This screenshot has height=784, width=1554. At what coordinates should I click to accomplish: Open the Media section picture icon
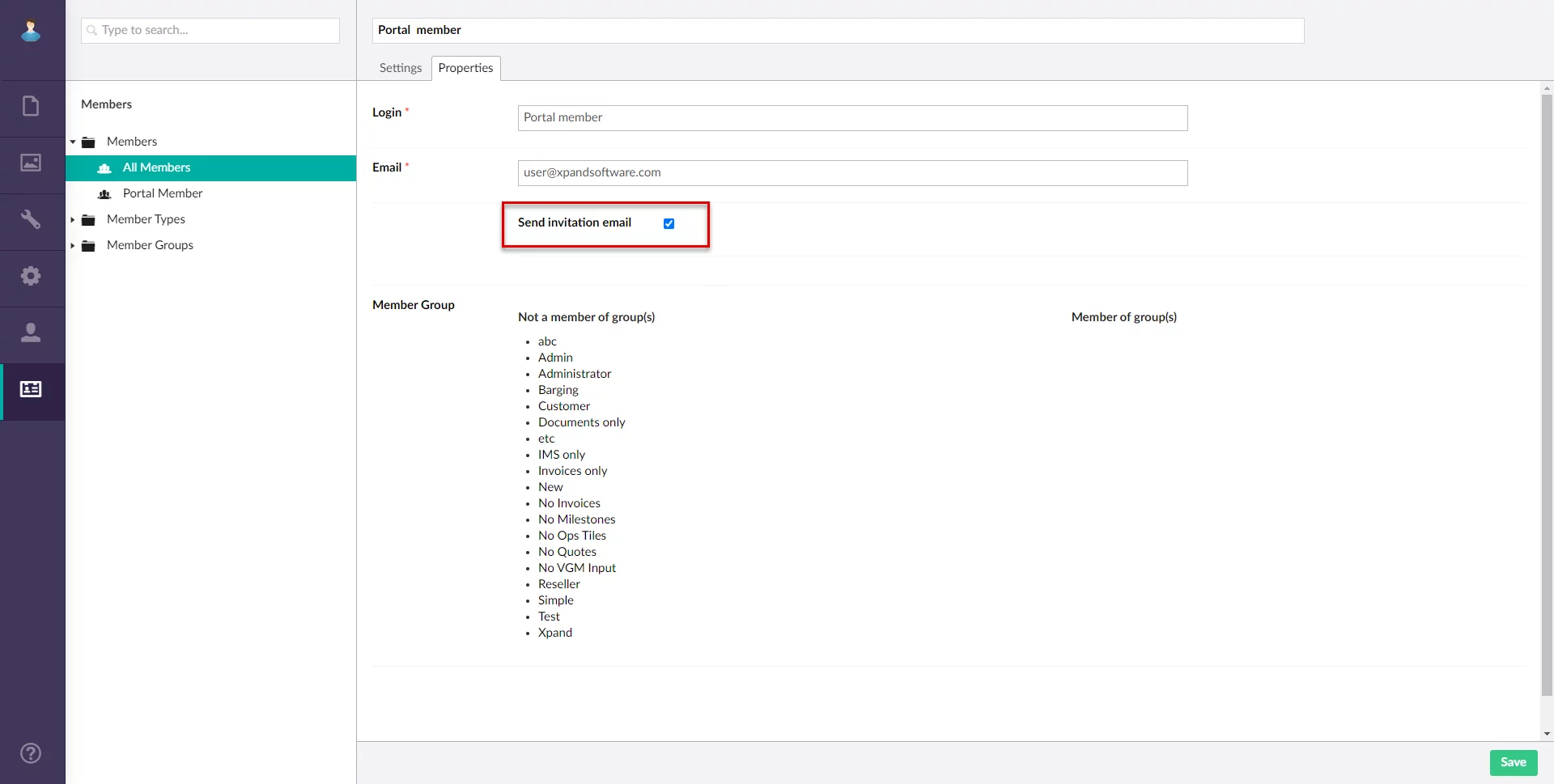(31, 163)
